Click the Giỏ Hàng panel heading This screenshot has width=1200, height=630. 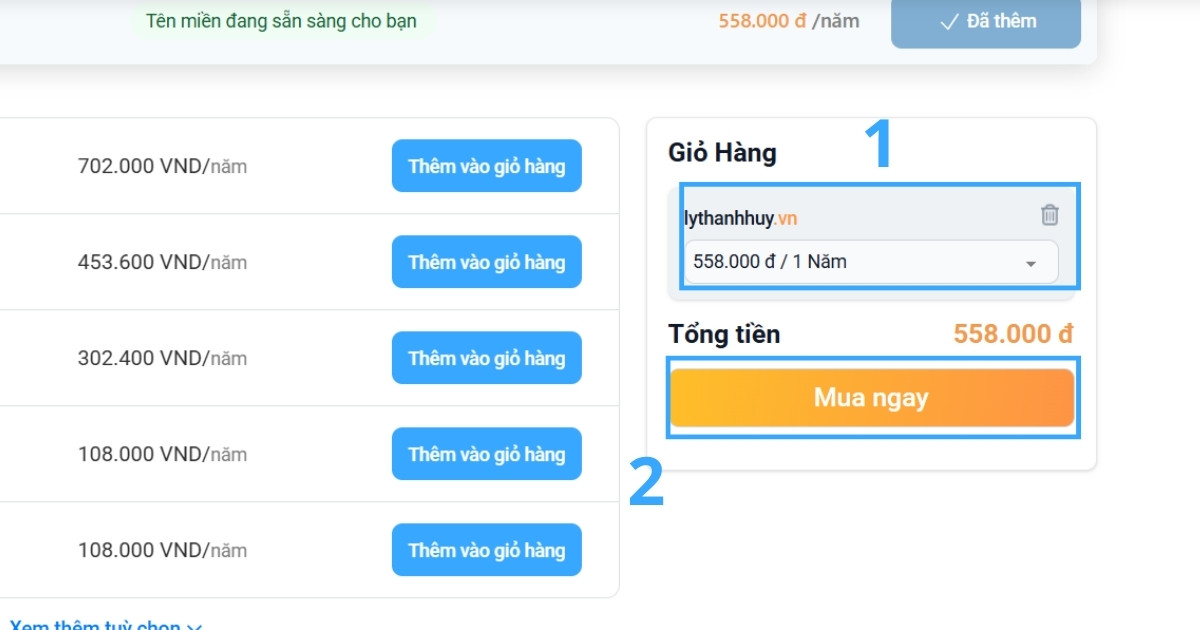point(723,152)
